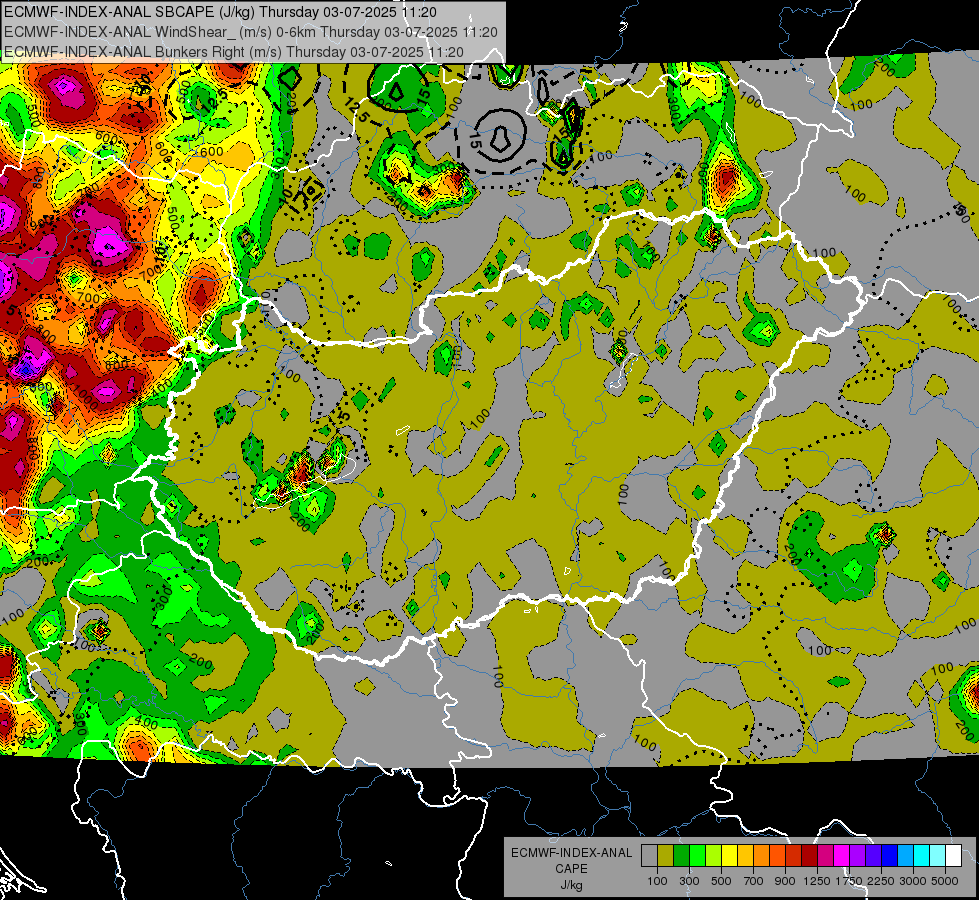
Task: Click the bright cyan legend swatch
Action: click(x=922, y=855)
